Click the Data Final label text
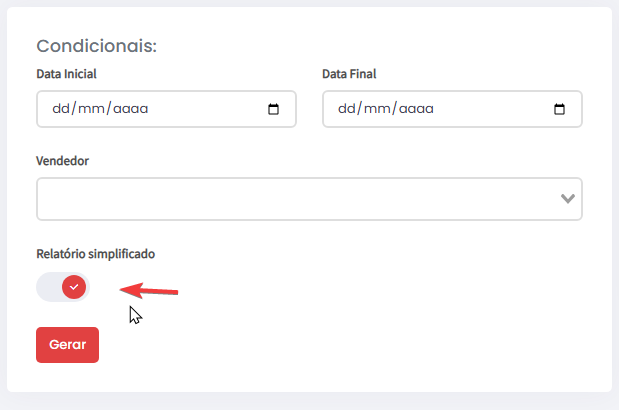 [x=349, y=74]
